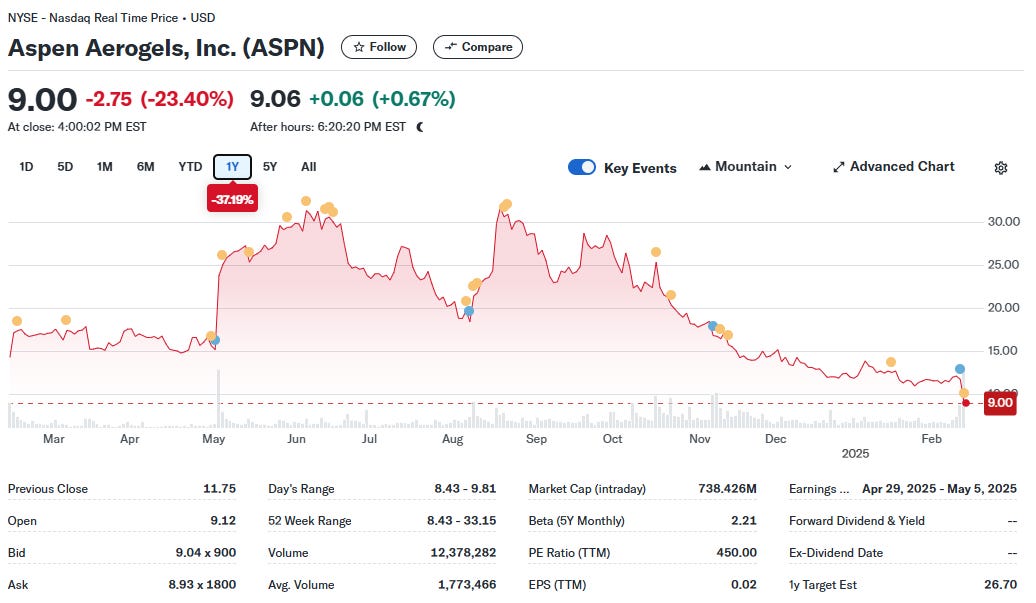
Task: Click the Previous Close label
Action: 48,489
